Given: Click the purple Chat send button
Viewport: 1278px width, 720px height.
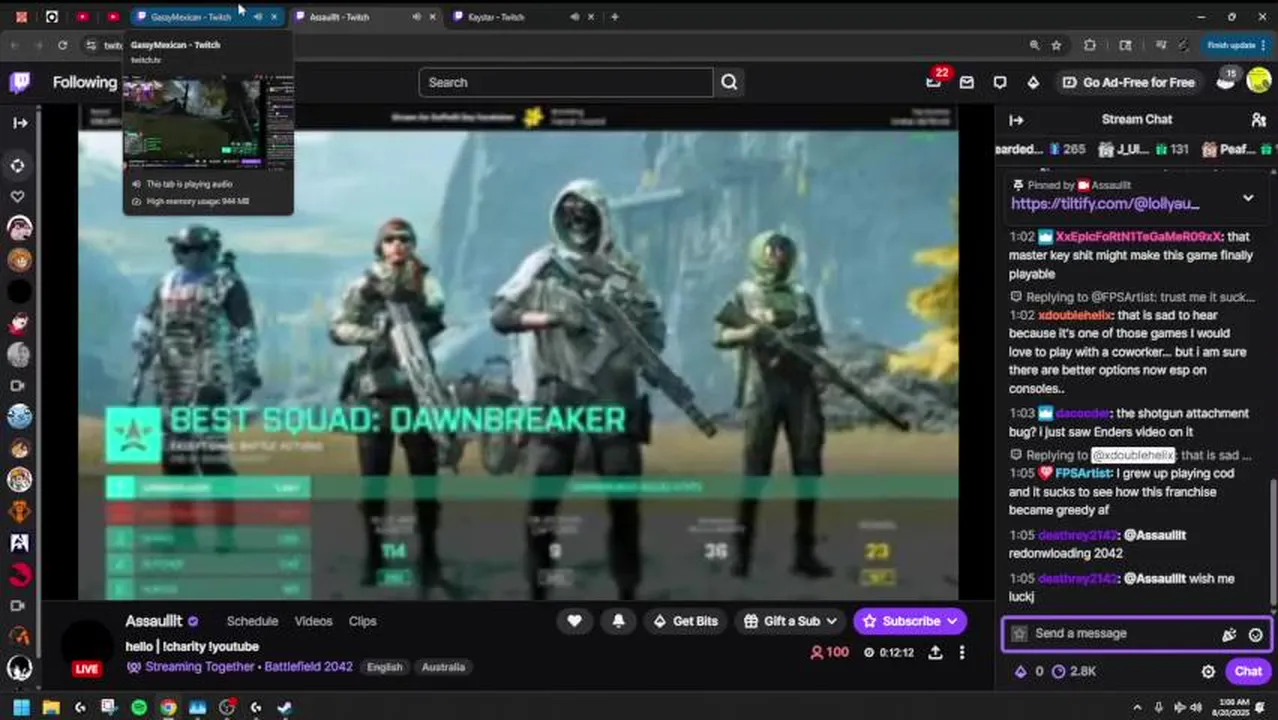Looking at the screenshot, I should click(1248, 672).
